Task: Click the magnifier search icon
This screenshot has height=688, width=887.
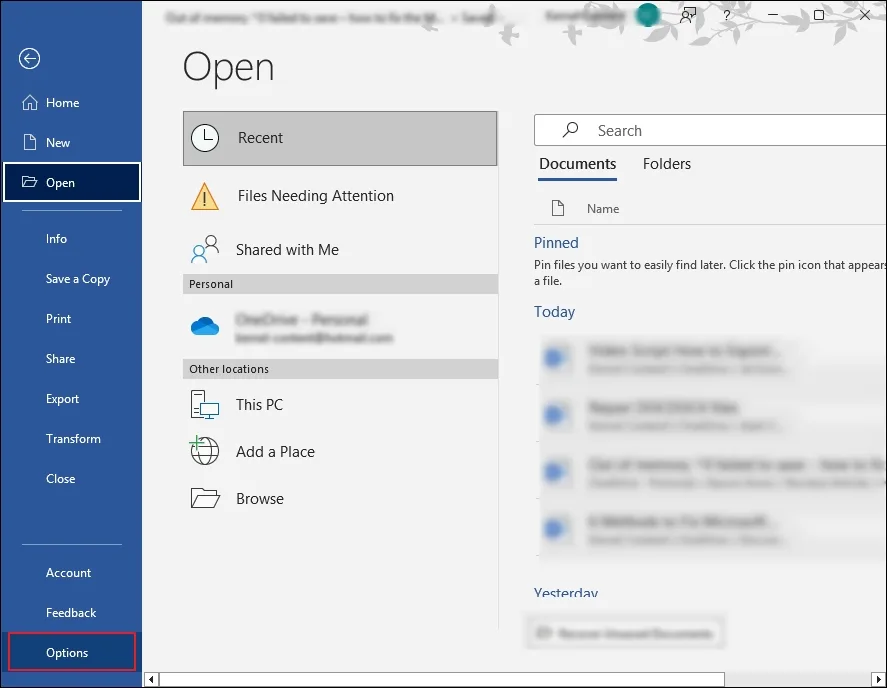Action: pos(570,130)
